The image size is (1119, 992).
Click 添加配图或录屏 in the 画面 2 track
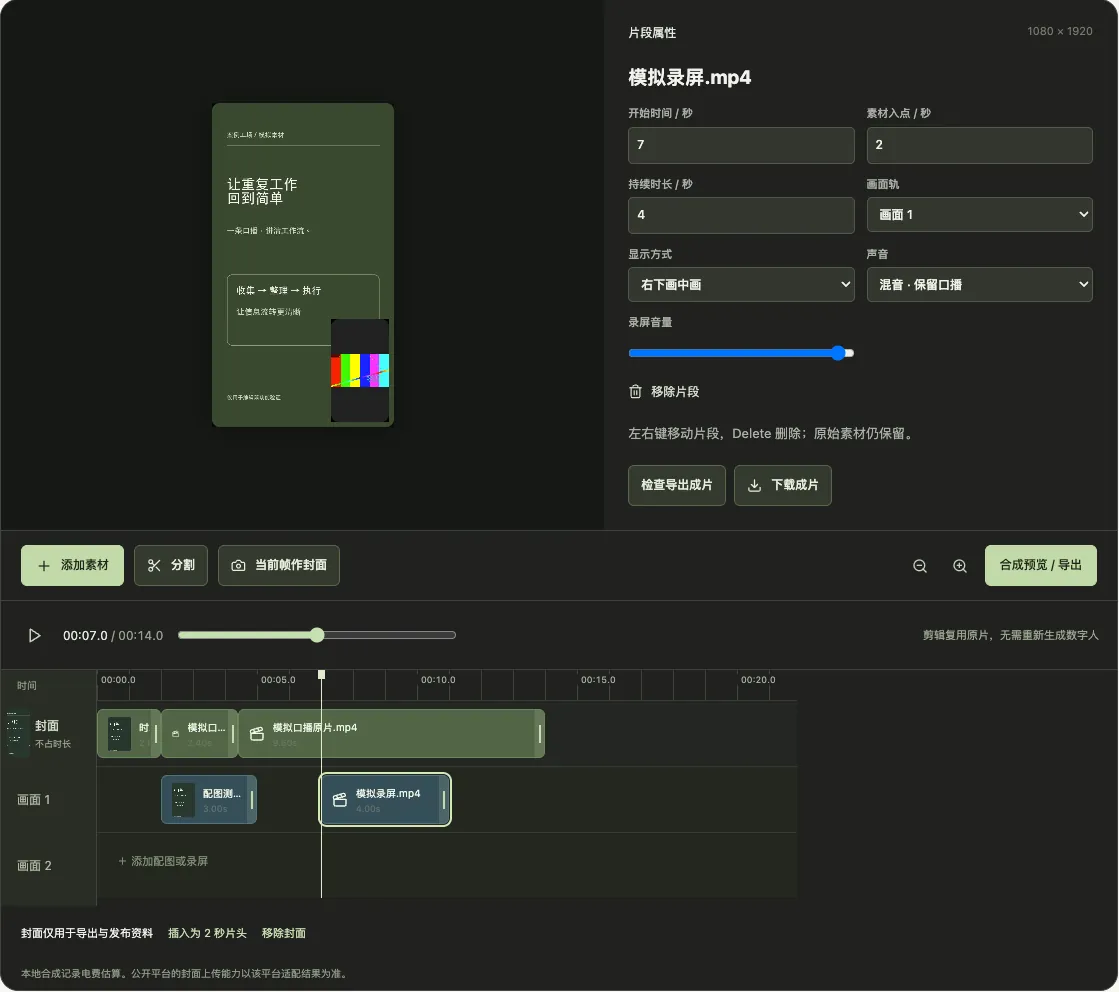pyautogui.click(x=163, y=861)
